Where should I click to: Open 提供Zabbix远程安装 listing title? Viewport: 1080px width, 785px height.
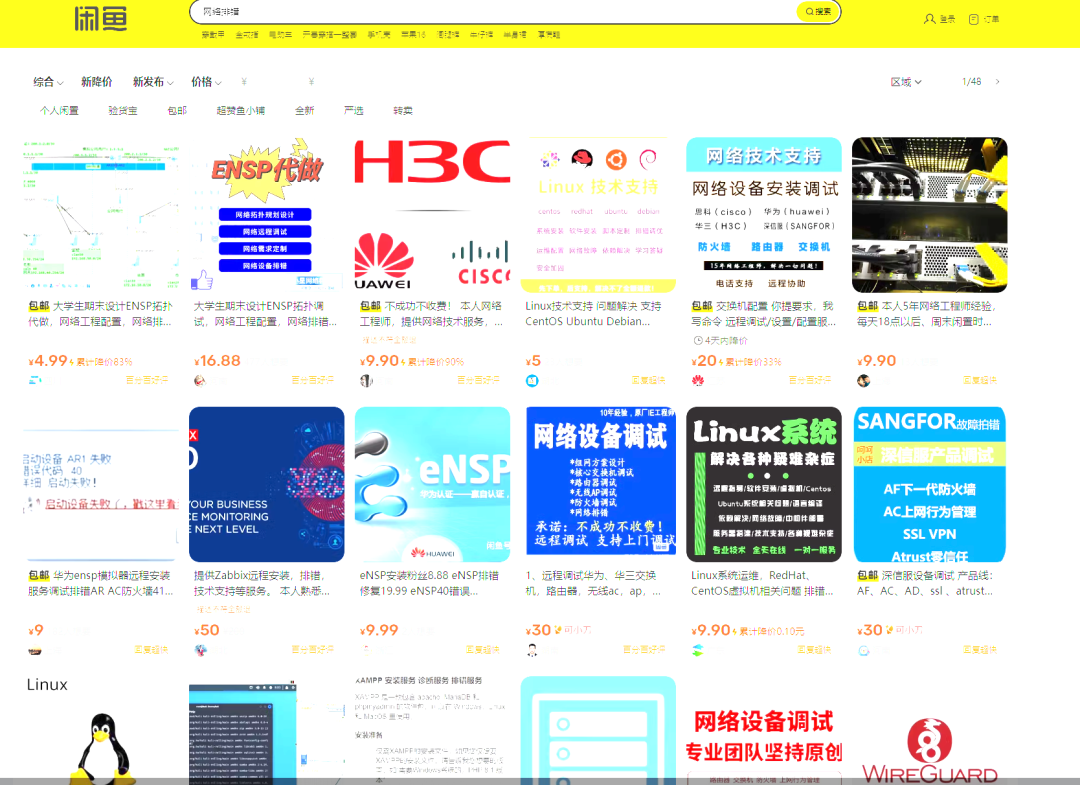[262, 583]
